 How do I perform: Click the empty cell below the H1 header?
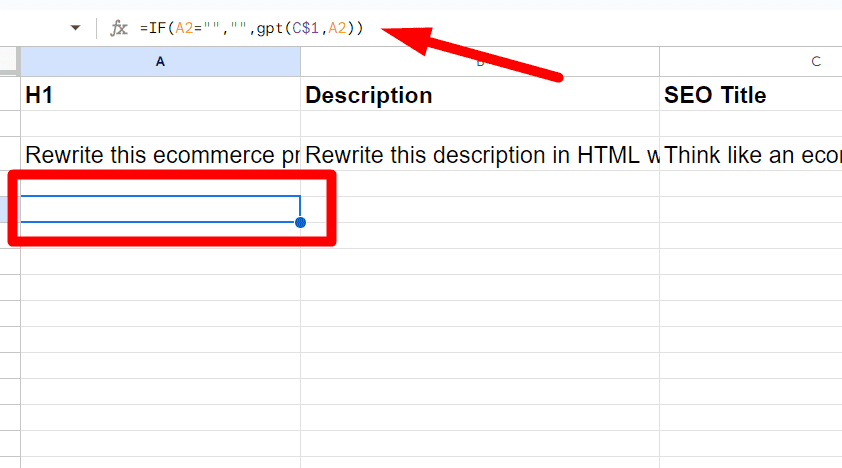[161, 124]
